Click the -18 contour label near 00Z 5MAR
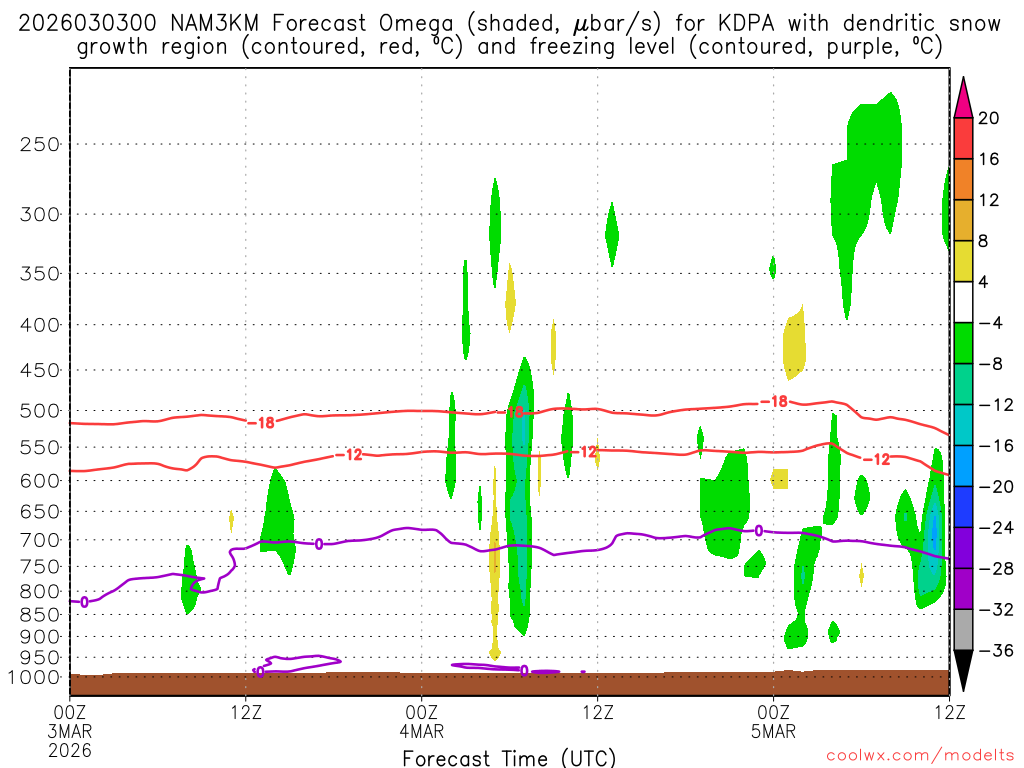The width and height of the screenshot is (1024, 768). pos(775,402)
